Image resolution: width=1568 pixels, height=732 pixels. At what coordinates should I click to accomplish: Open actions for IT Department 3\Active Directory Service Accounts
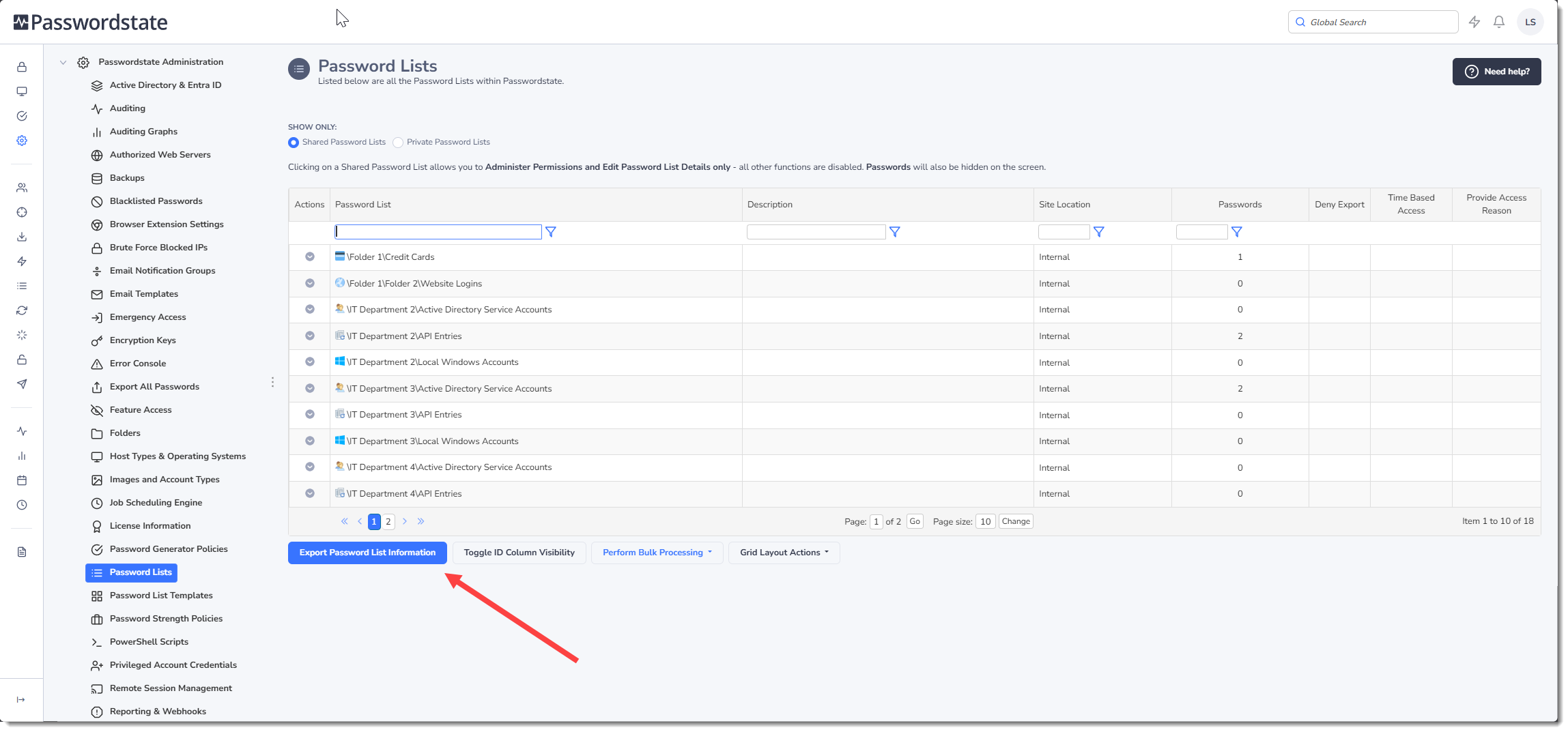point(310,388)
